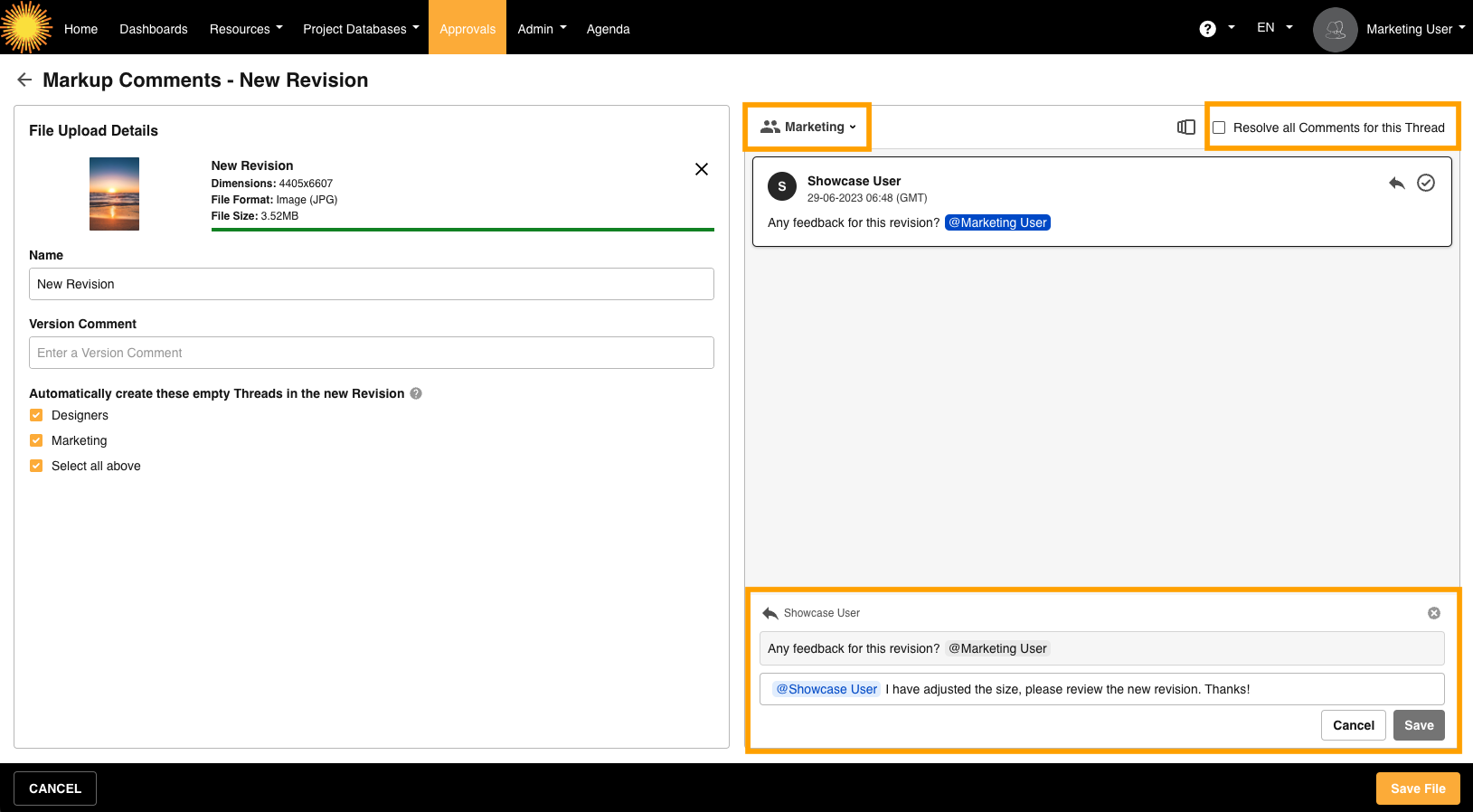Click the orange Save File button
This screenshot has height=812, width=1473.
point(1417,788)
